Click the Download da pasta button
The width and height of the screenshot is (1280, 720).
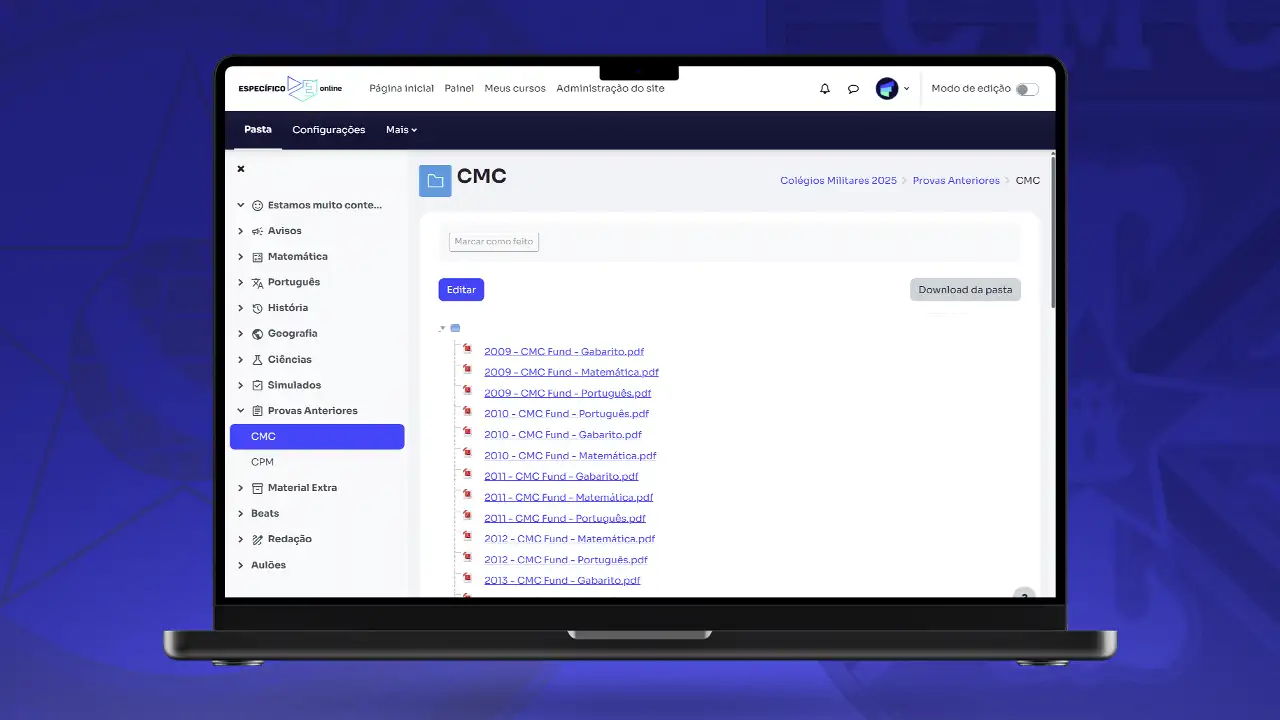tap(965, 290)
